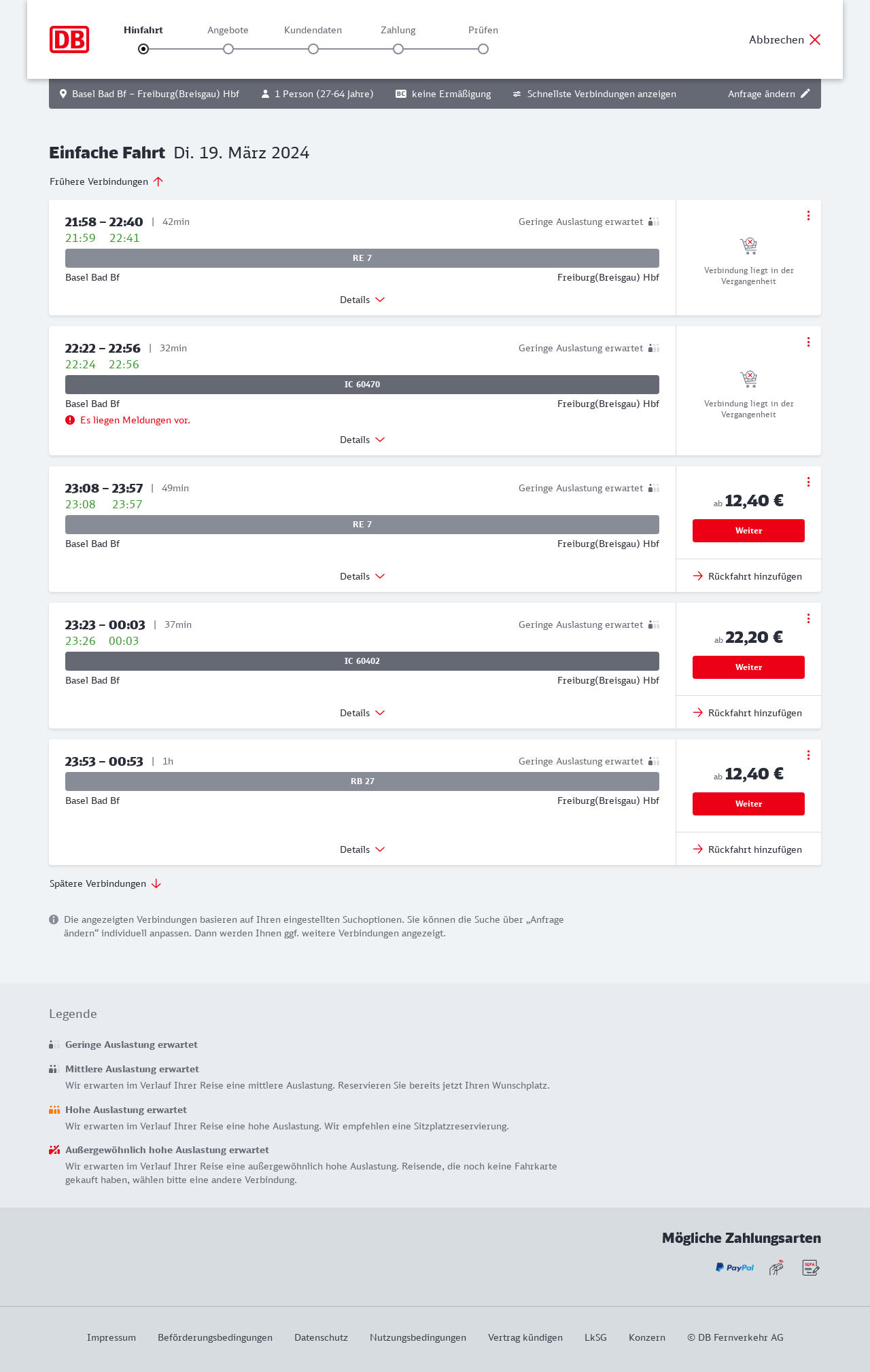Click the DB logo
This screenshot has width=870, height=1372.
point(69,39)
